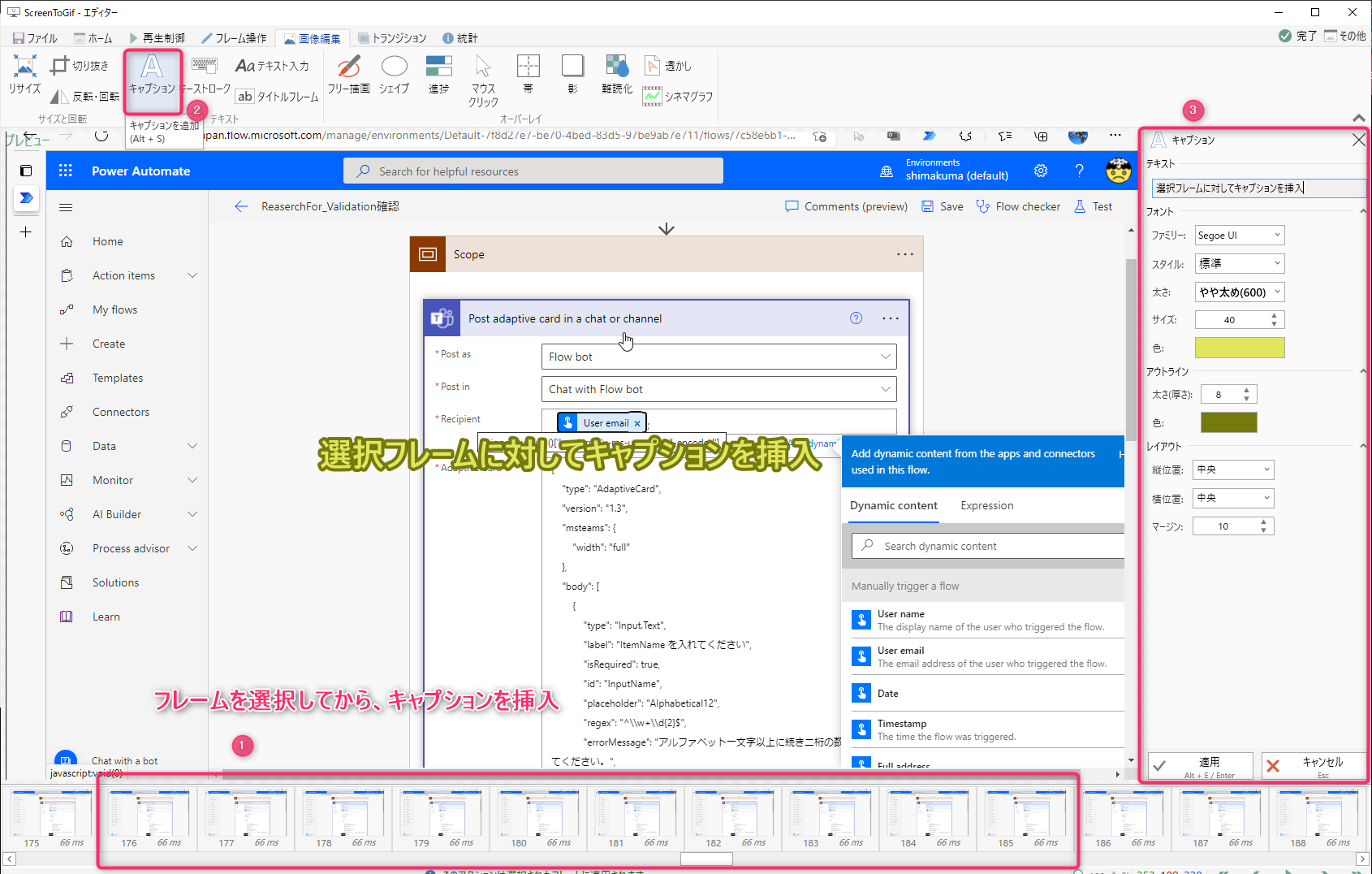This screenshot has height=874, width=1372.
Task: Open the Watermark (透かし) tool
Action: (x=667, y=66)
